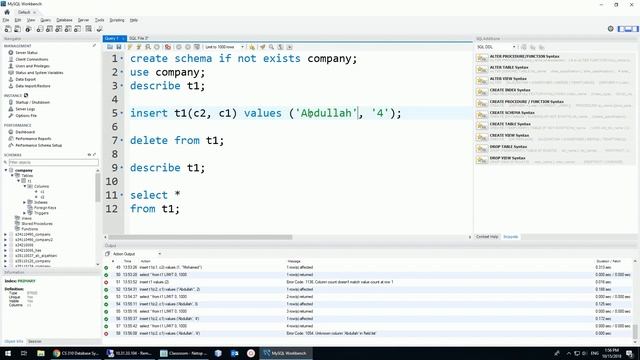This screenshot has width=640, height=360.
Task: Collapse the Columns node
Action: click(24, 186)
